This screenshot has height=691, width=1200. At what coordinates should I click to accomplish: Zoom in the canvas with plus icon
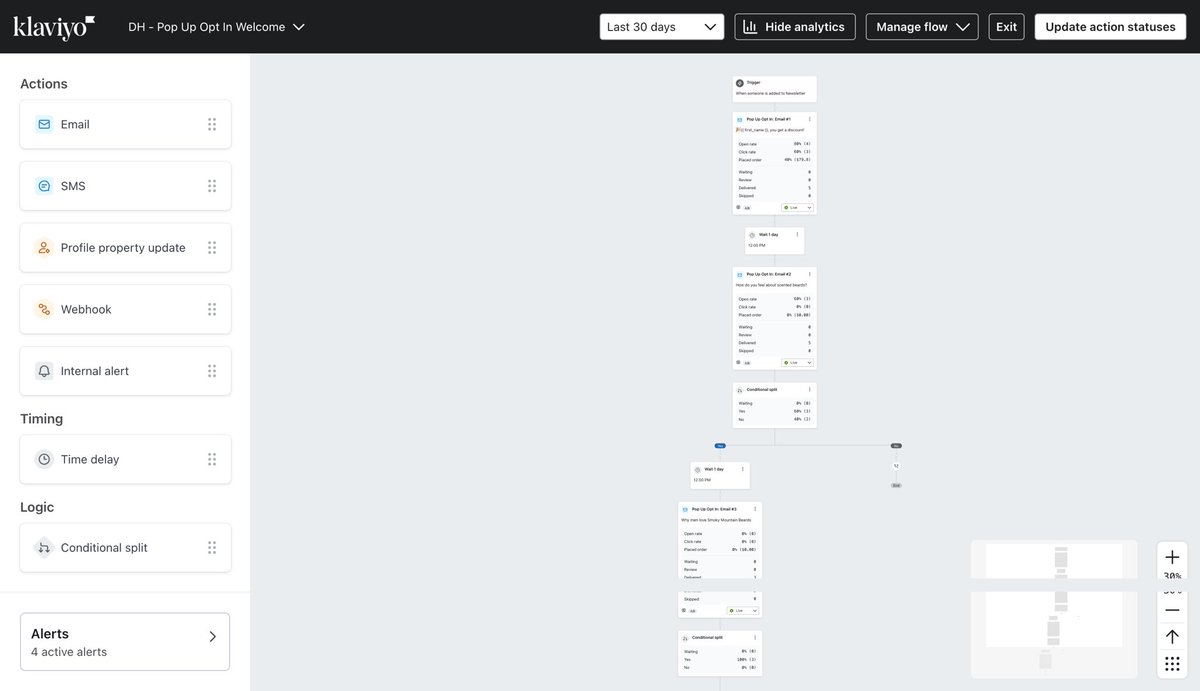tap(1172, 557)
